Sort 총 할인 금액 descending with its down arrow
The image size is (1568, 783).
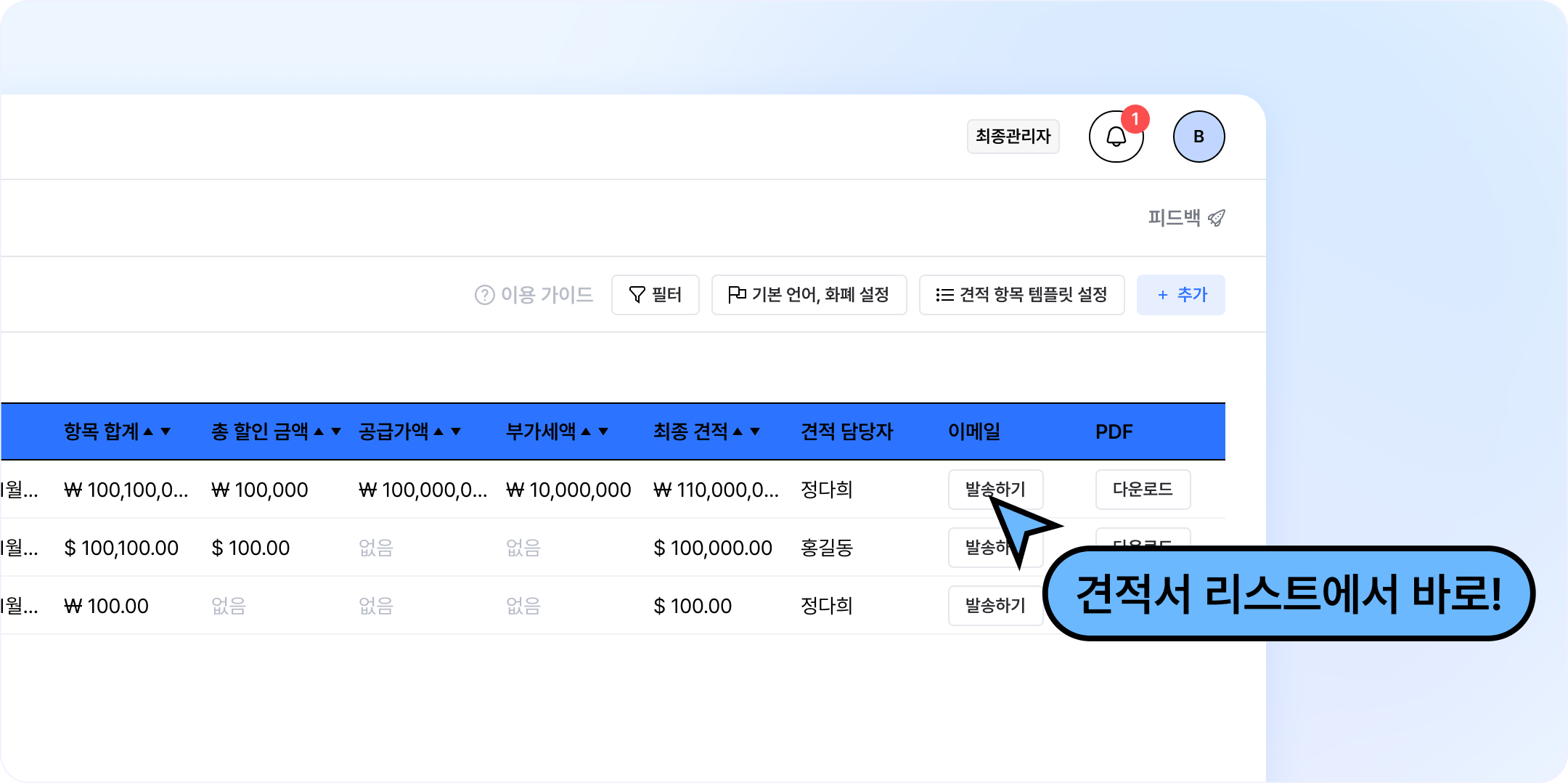coord(336,431)
